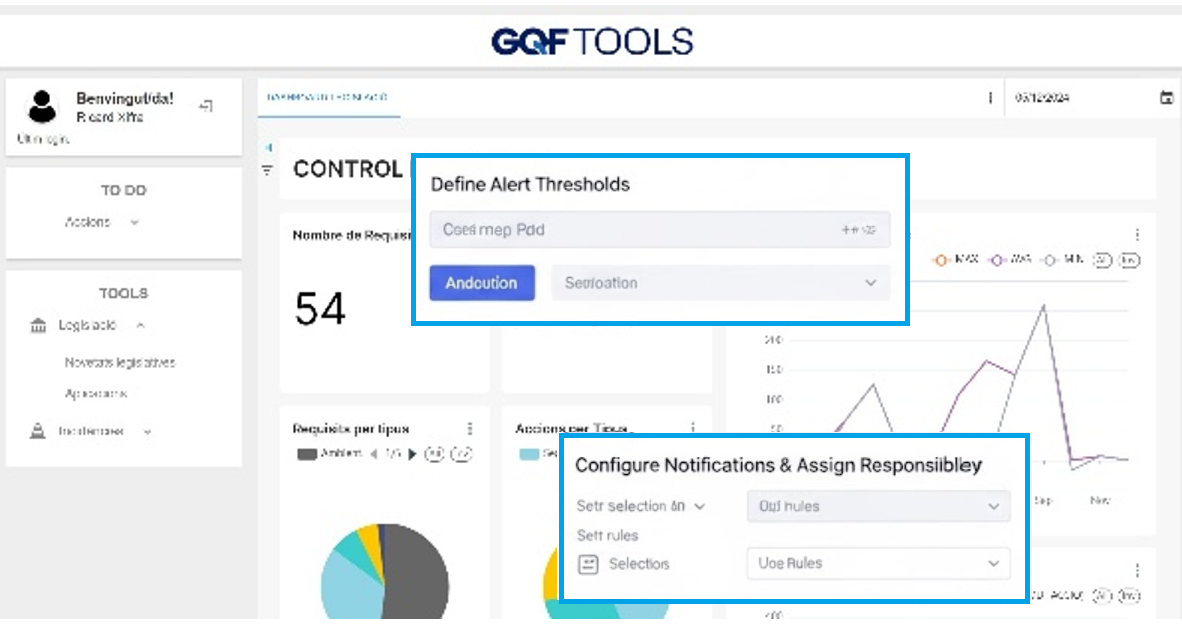Select the active dashboard tab at the top

pos(328,97)
